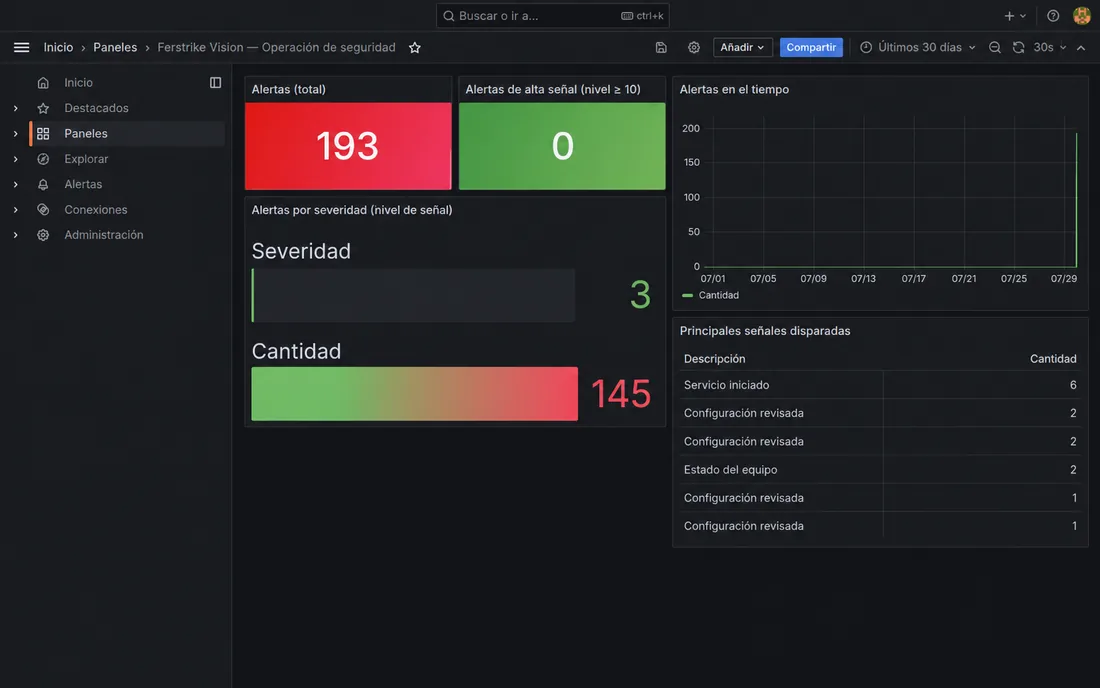Open the 30s refresh interval dropdown
The height and width of the screenshot is (688, 1100).
1049,47
